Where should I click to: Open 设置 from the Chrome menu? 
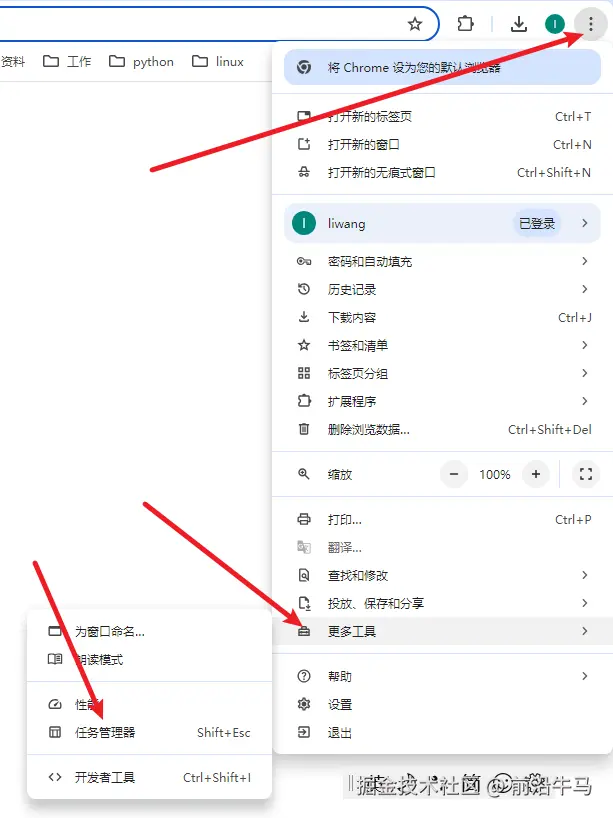[x=442, y=704]
